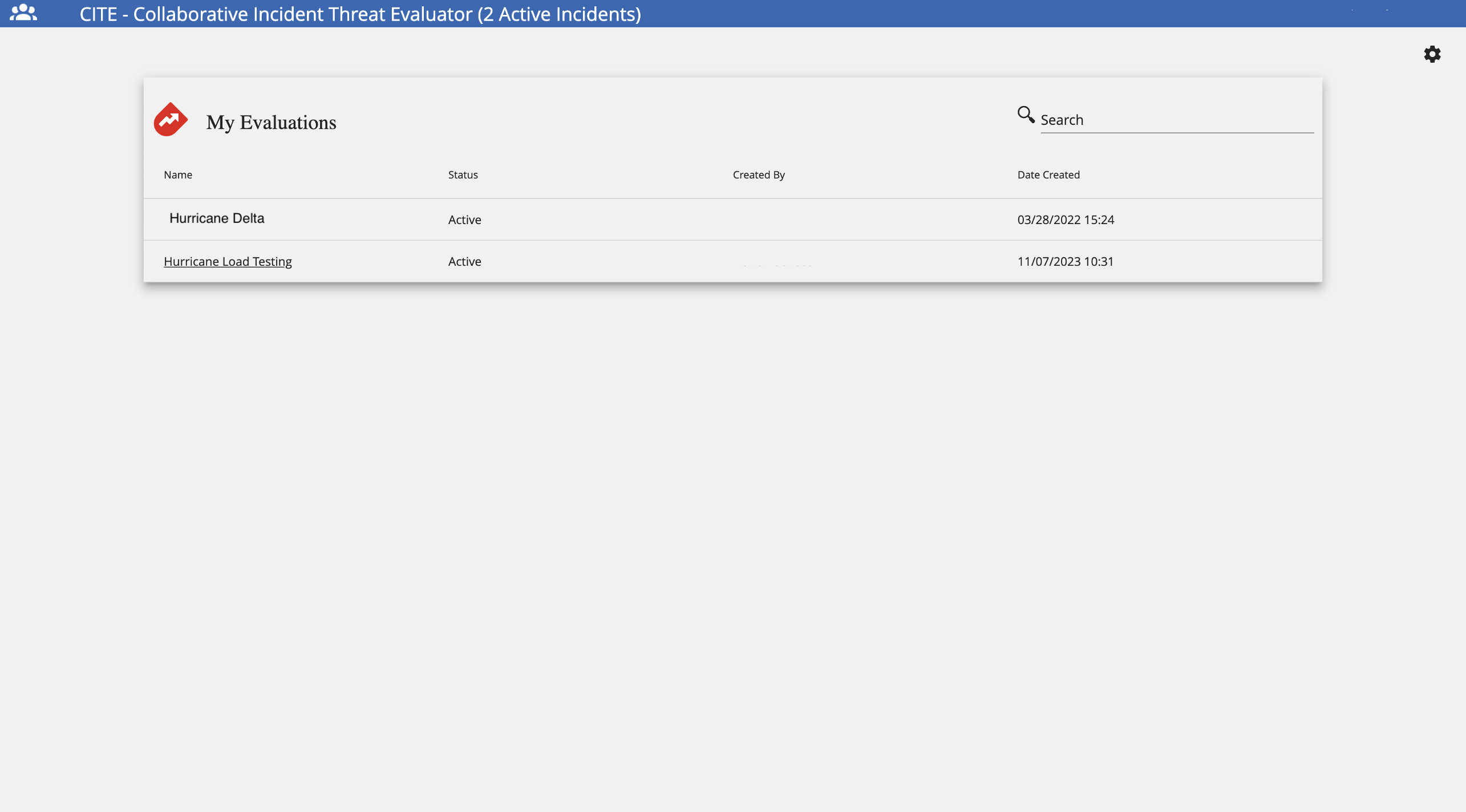
Task: Click the red CITE logo icon
Action: click(x=171, y=120)
